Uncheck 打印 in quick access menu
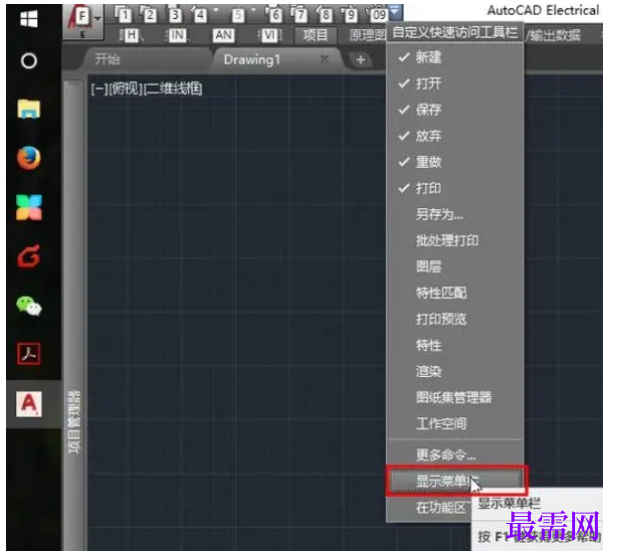The width and height of the screenshot is (618, 557). (455, 188)
